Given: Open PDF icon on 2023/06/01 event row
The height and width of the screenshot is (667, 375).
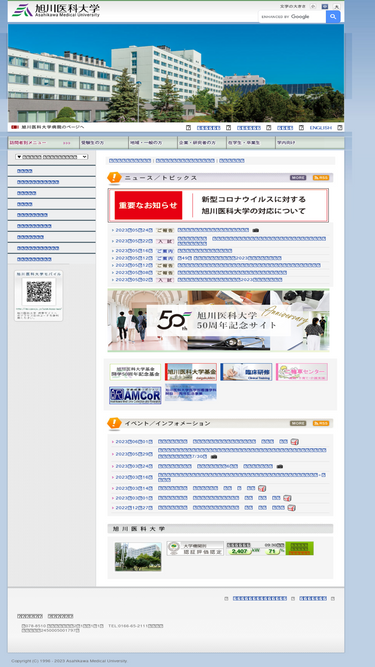Looking at the screenshot, I should tap(295, 442).
